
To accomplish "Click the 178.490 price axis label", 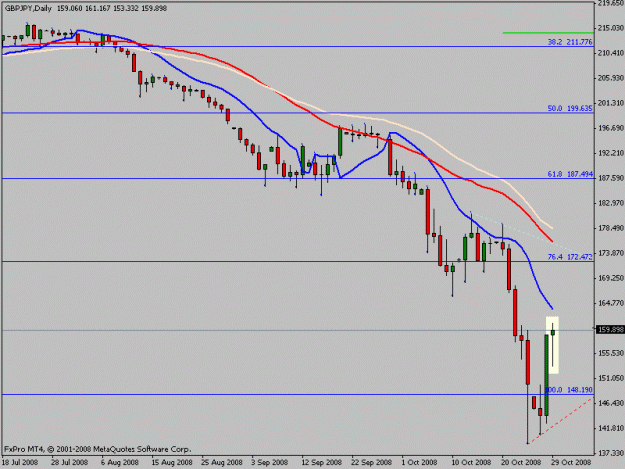I will [611, 228].
